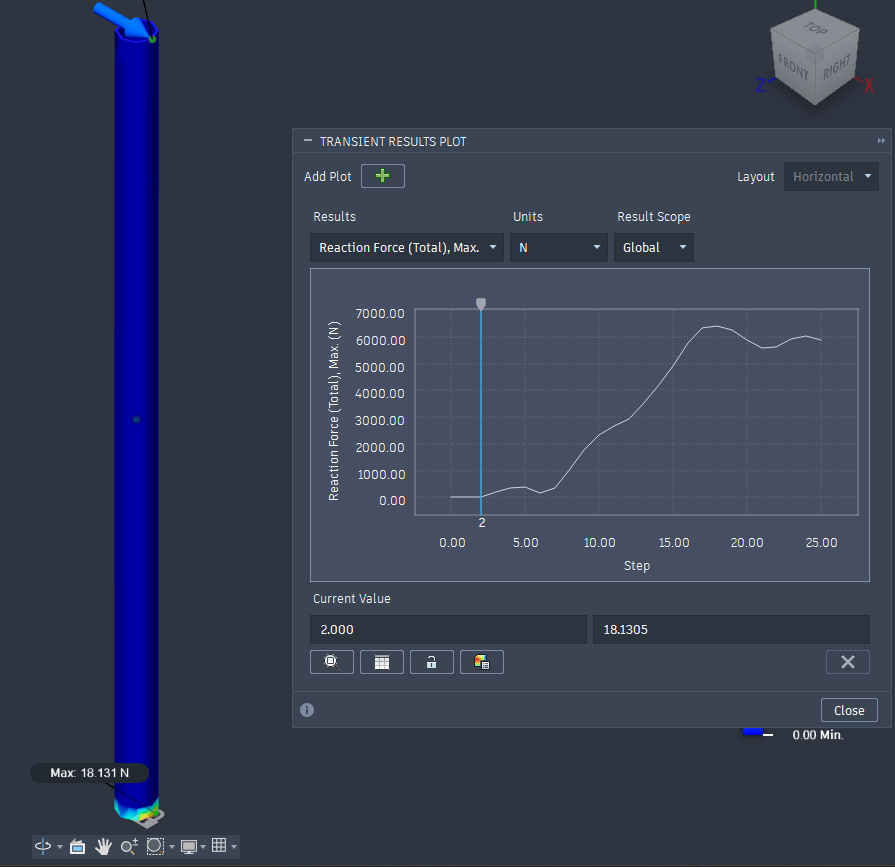Click the 25.00 x-axis tick label
895x867 pixels.
(821, 543)
